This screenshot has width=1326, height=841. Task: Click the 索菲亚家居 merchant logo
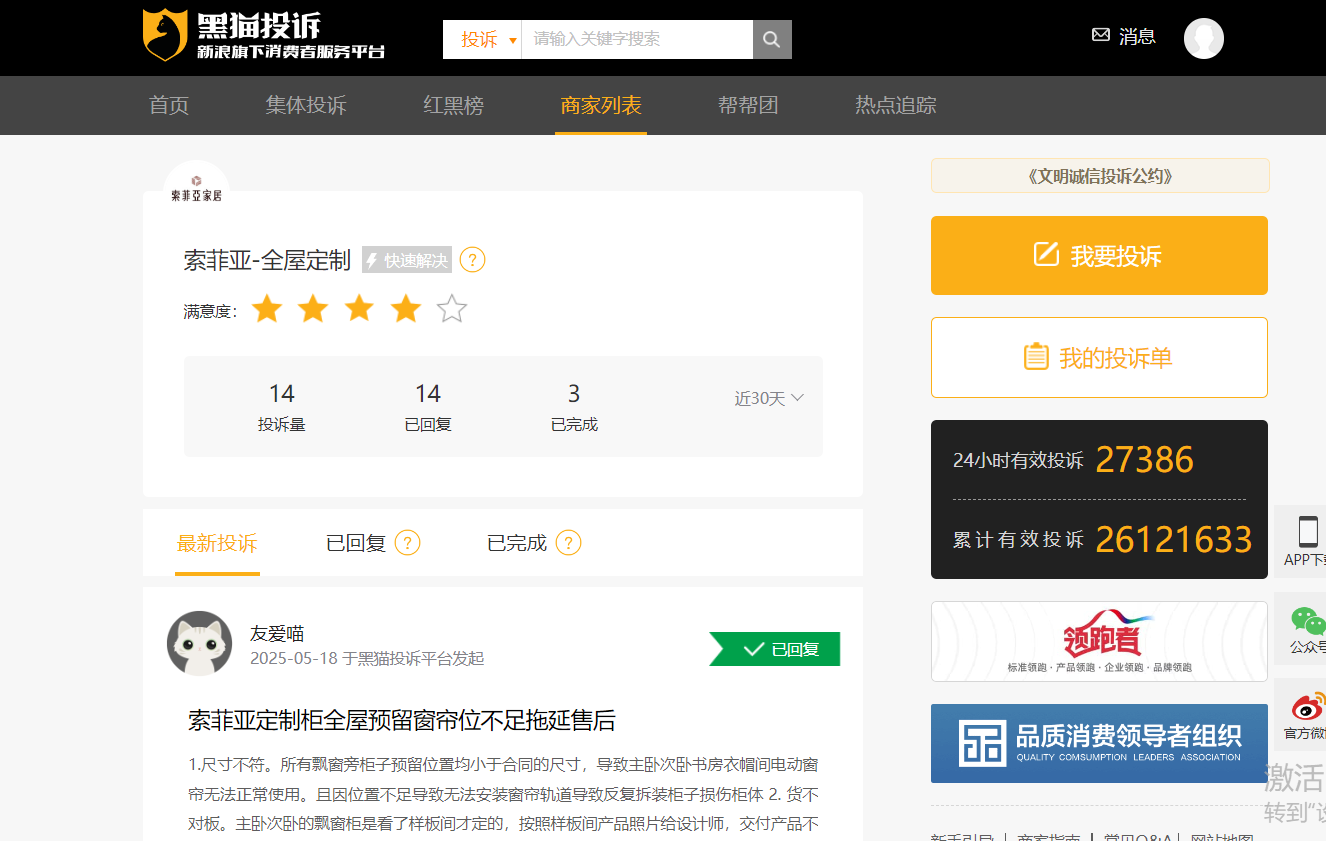(197, 190)
